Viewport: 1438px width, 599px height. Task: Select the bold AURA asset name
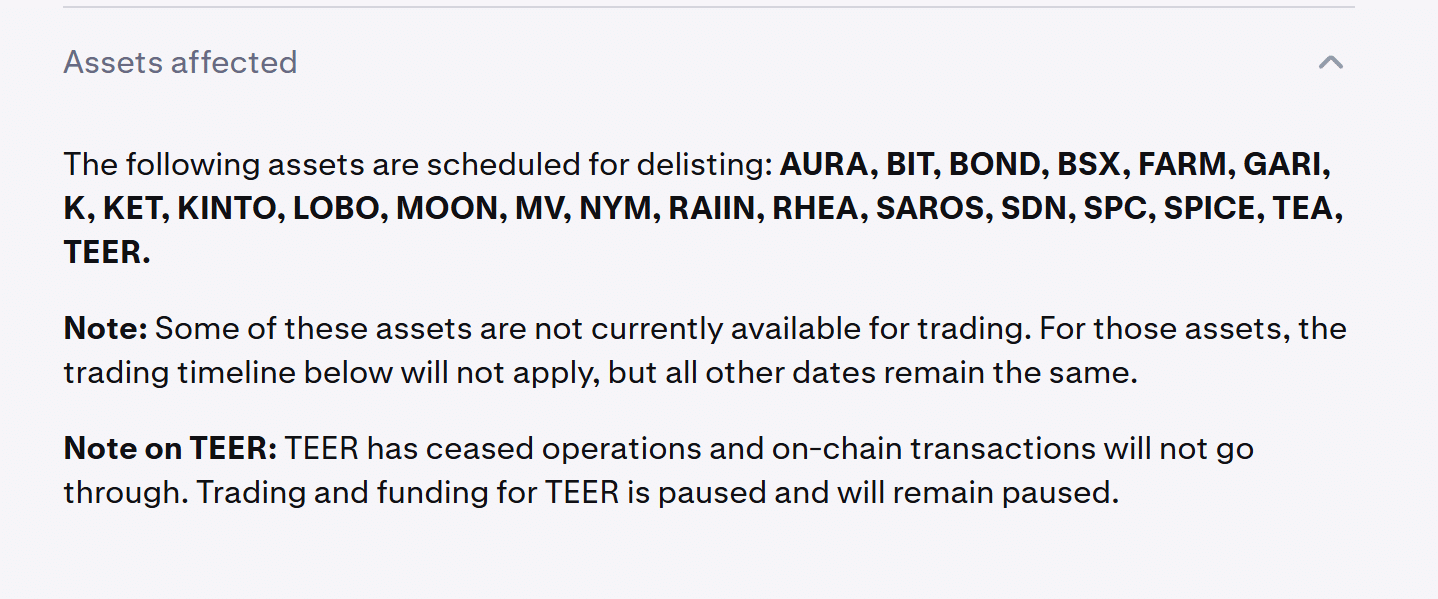[x=826, y=164]
